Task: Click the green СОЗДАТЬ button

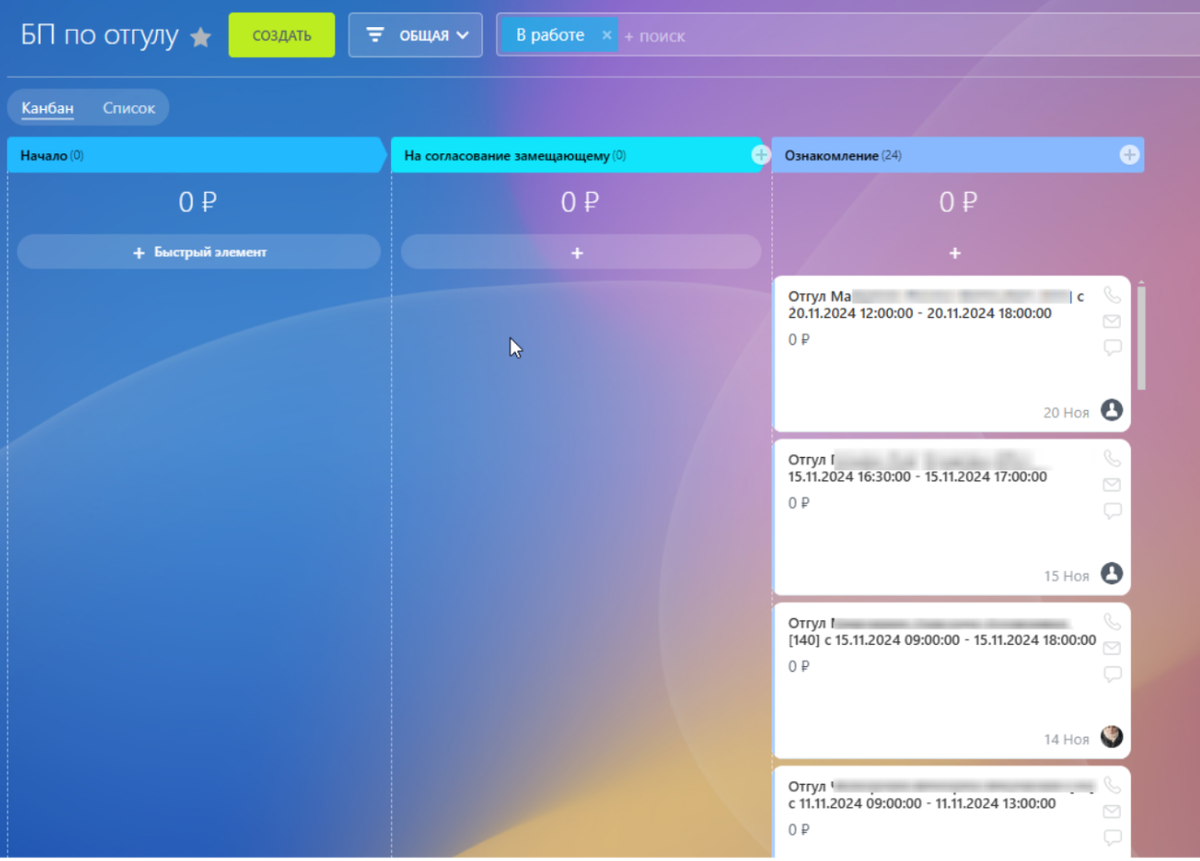Action: (x=281, y=35)
